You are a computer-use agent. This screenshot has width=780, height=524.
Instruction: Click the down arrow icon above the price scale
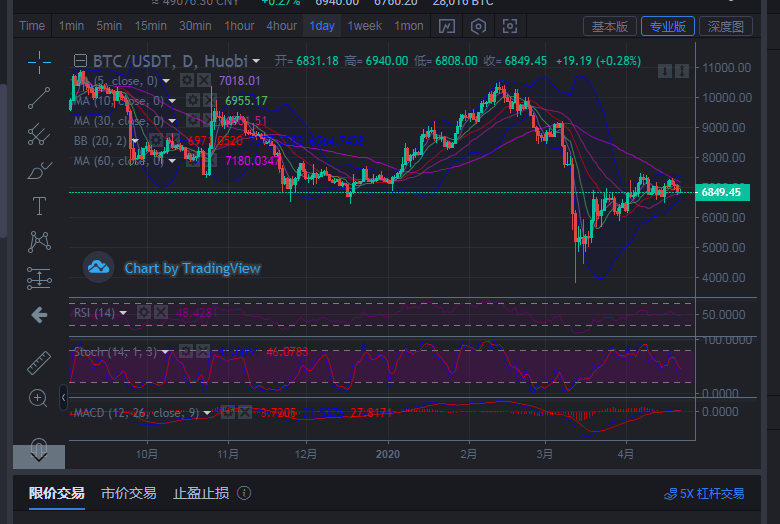click(x=665, y=71)
